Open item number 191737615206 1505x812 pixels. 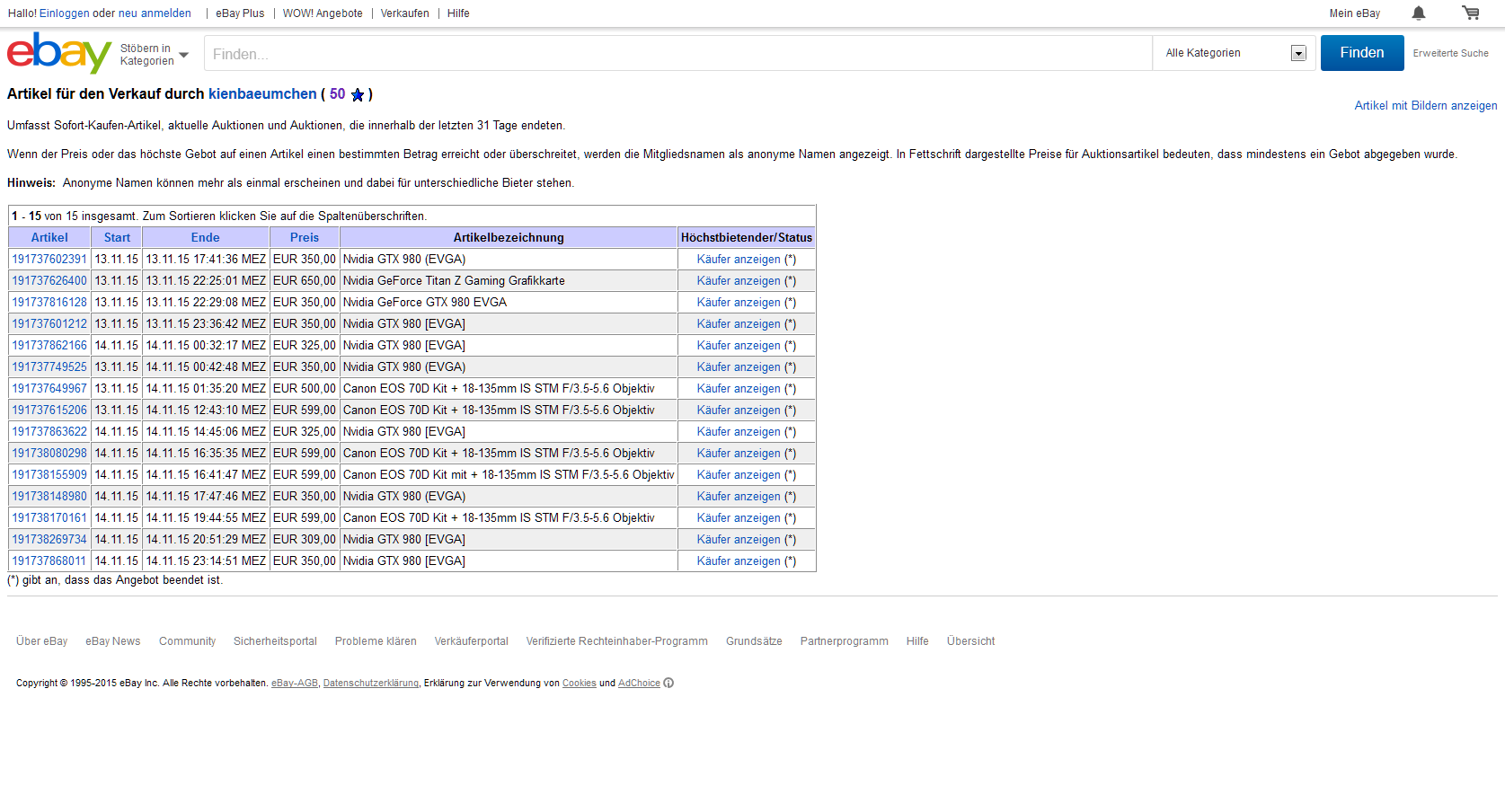pos(49,410)
